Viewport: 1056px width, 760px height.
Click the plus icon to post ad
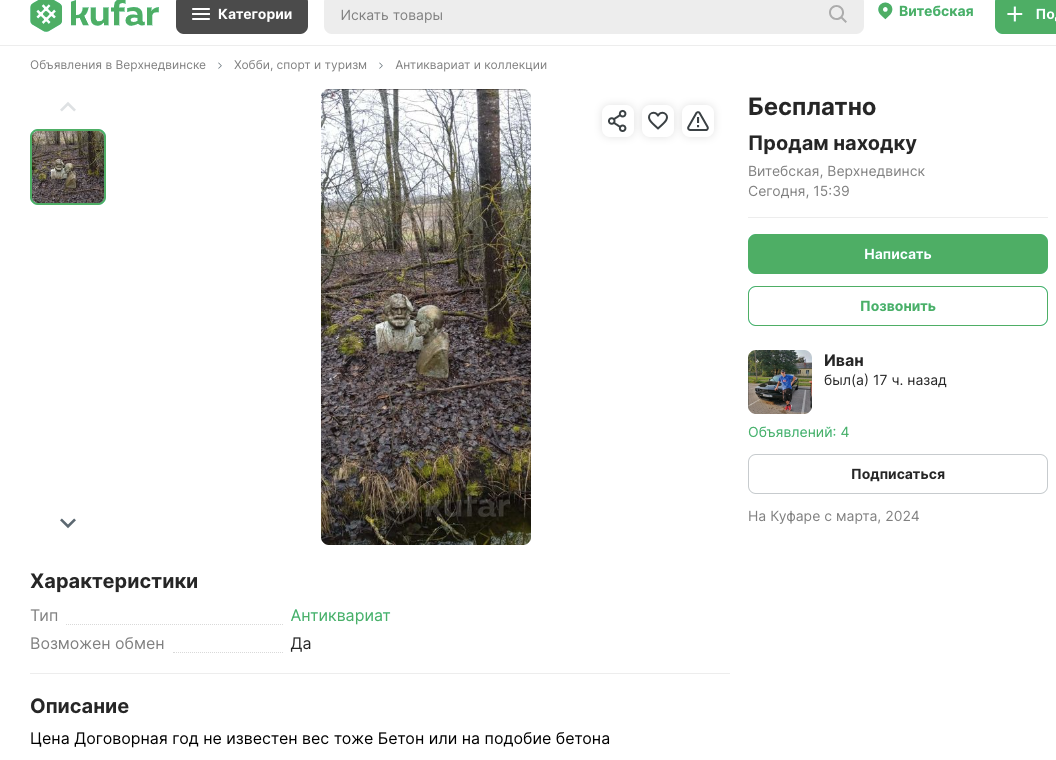pos(1015,14)
